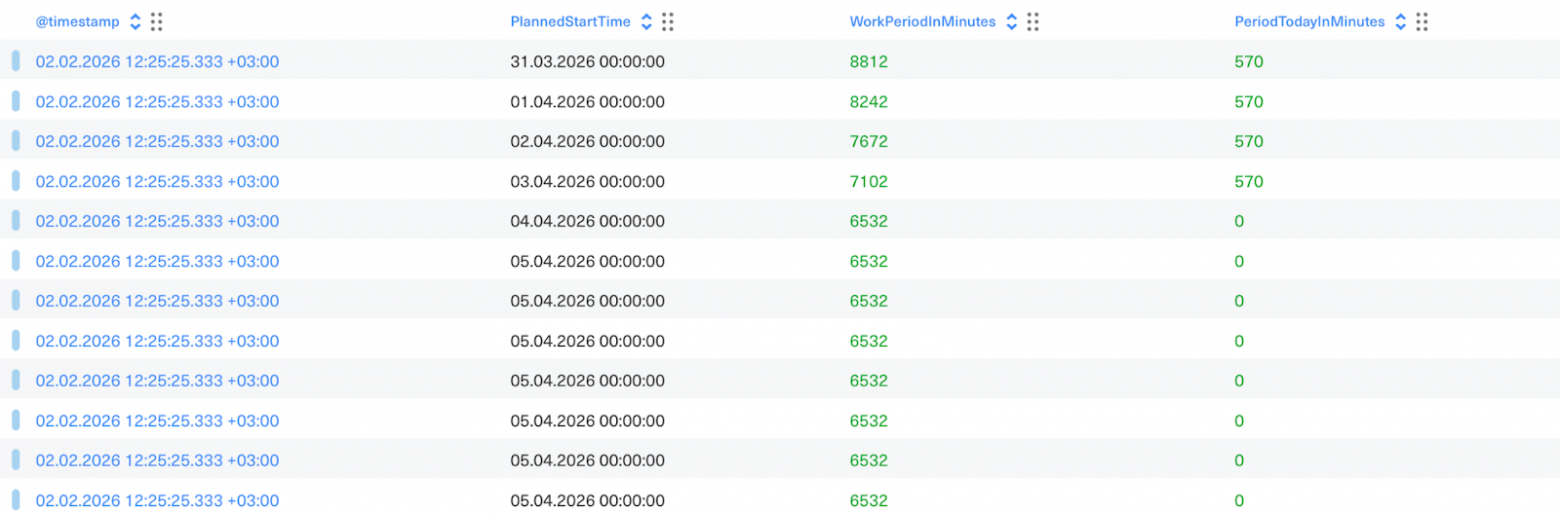
Task: Click the 0 value in the 04.04.2026 row
Action: tap(1239, 222)
